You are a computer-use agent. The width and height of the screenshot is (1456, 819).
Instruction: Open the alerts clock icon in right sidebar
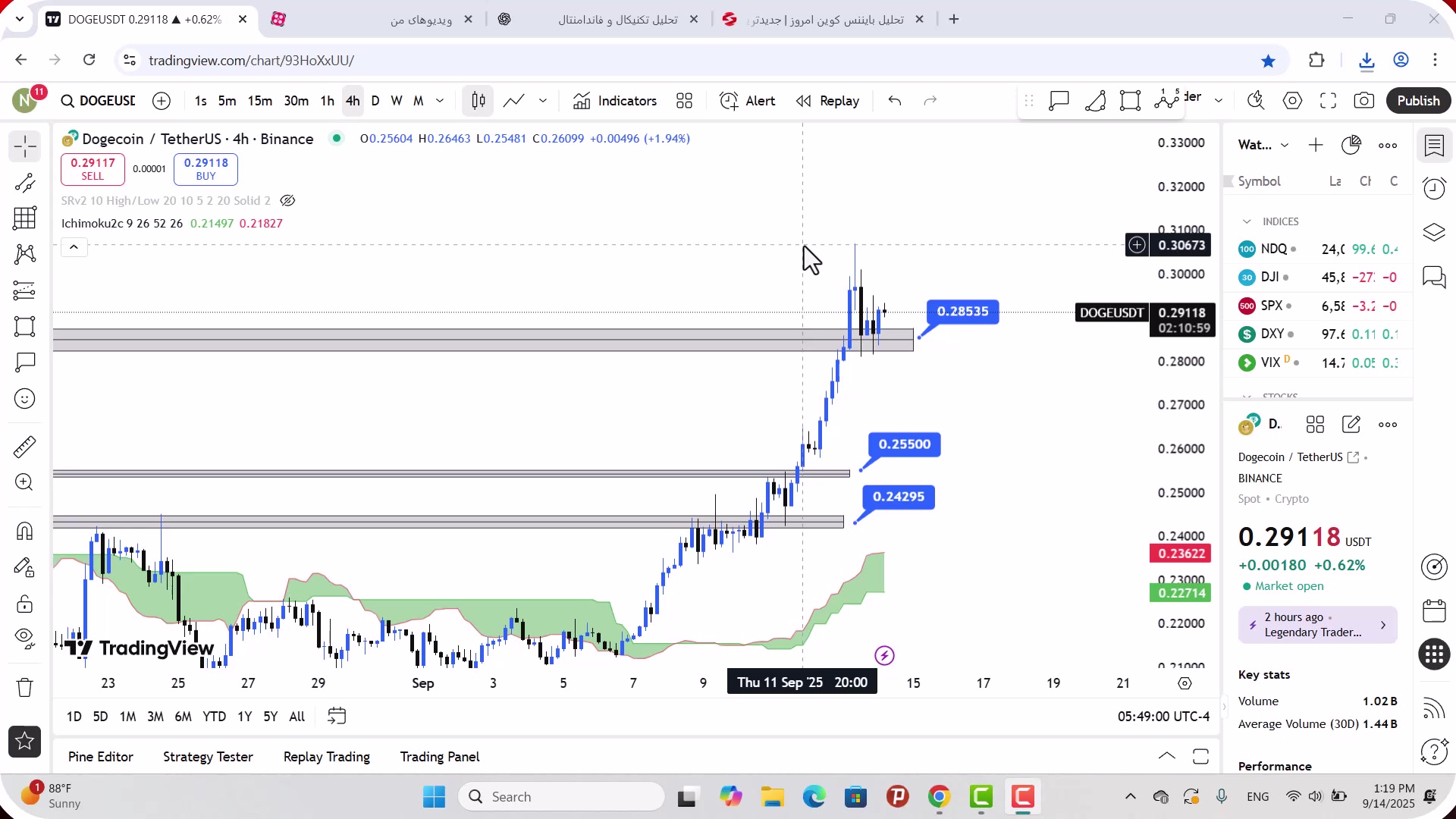click(x=1434, y=188)
